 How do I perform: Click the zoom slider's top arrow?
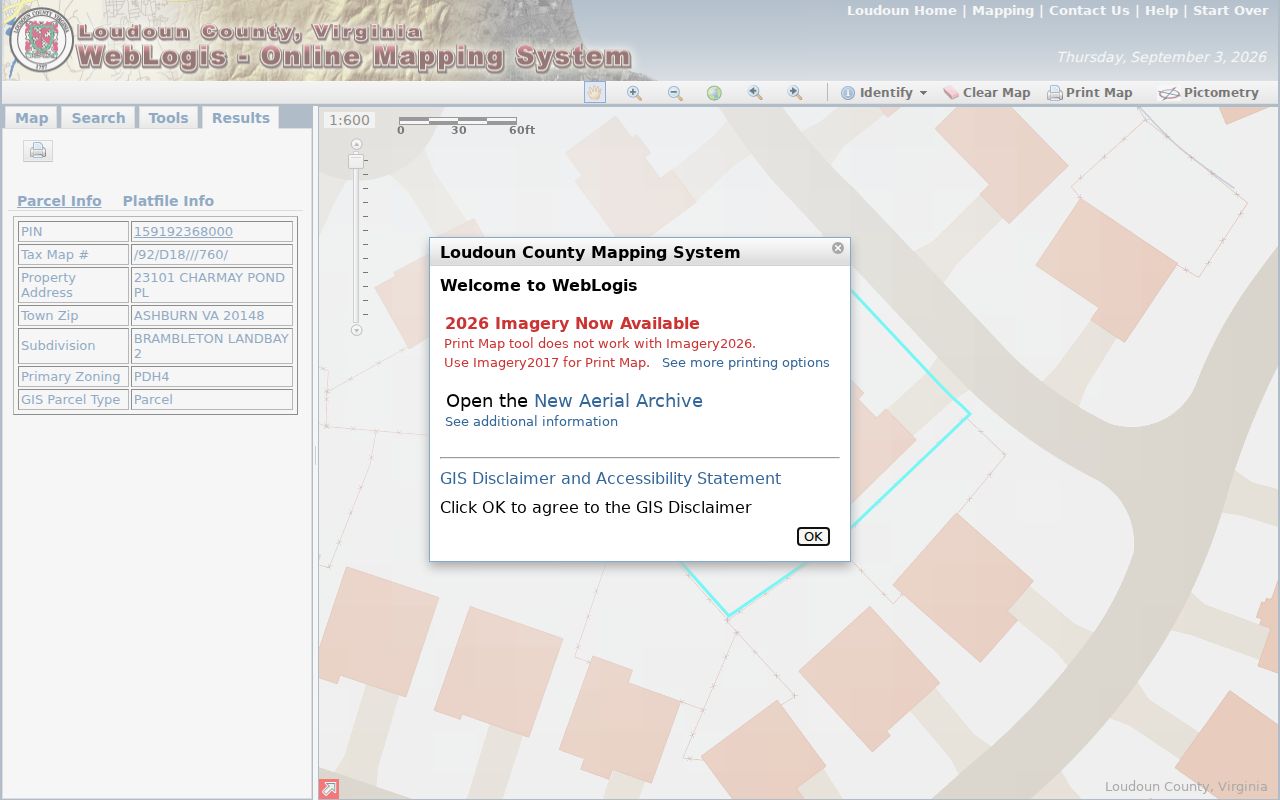(x=356, y=144)
